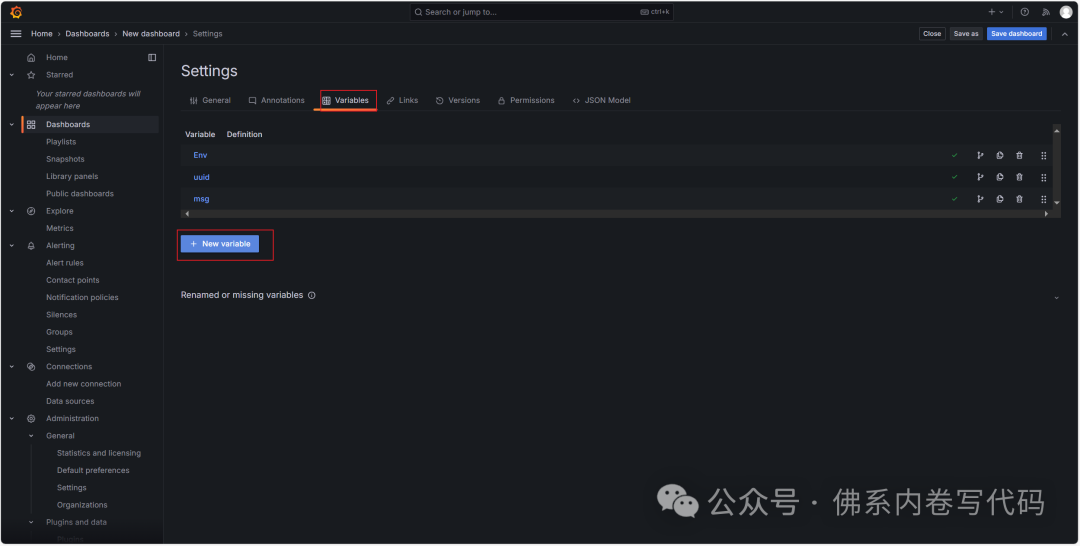Click the info icon beside Renamed or missing variables
The height and width of the screenshot is (546, 1080).
click(x=311, y=295)
